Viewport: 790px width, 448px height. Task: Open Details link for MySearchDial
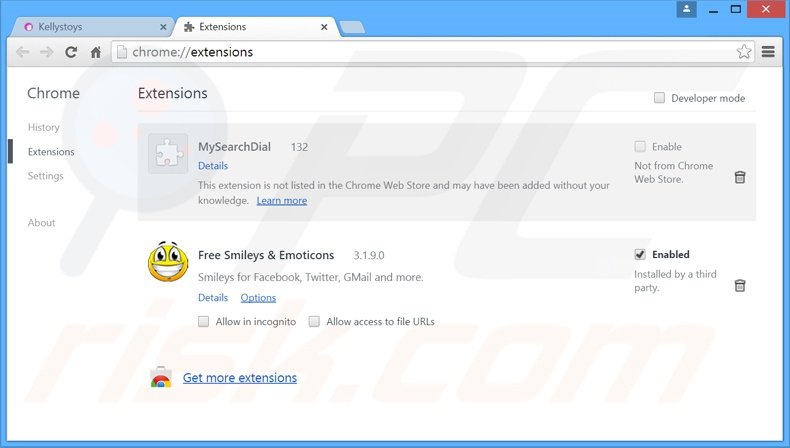(x=213, y=166)
